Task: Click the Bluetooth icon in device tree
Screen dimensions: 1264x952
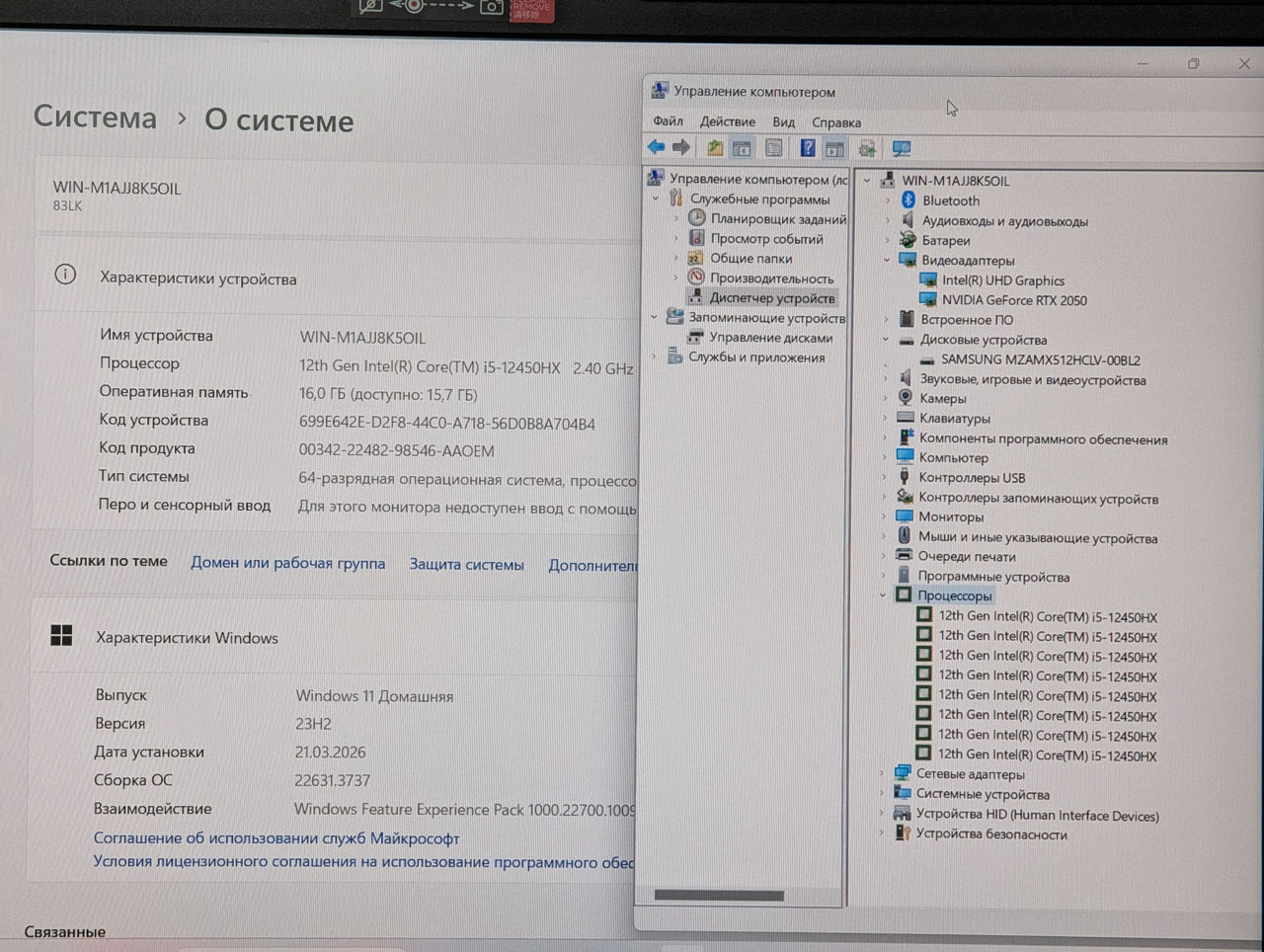Action: pos(908,200)
